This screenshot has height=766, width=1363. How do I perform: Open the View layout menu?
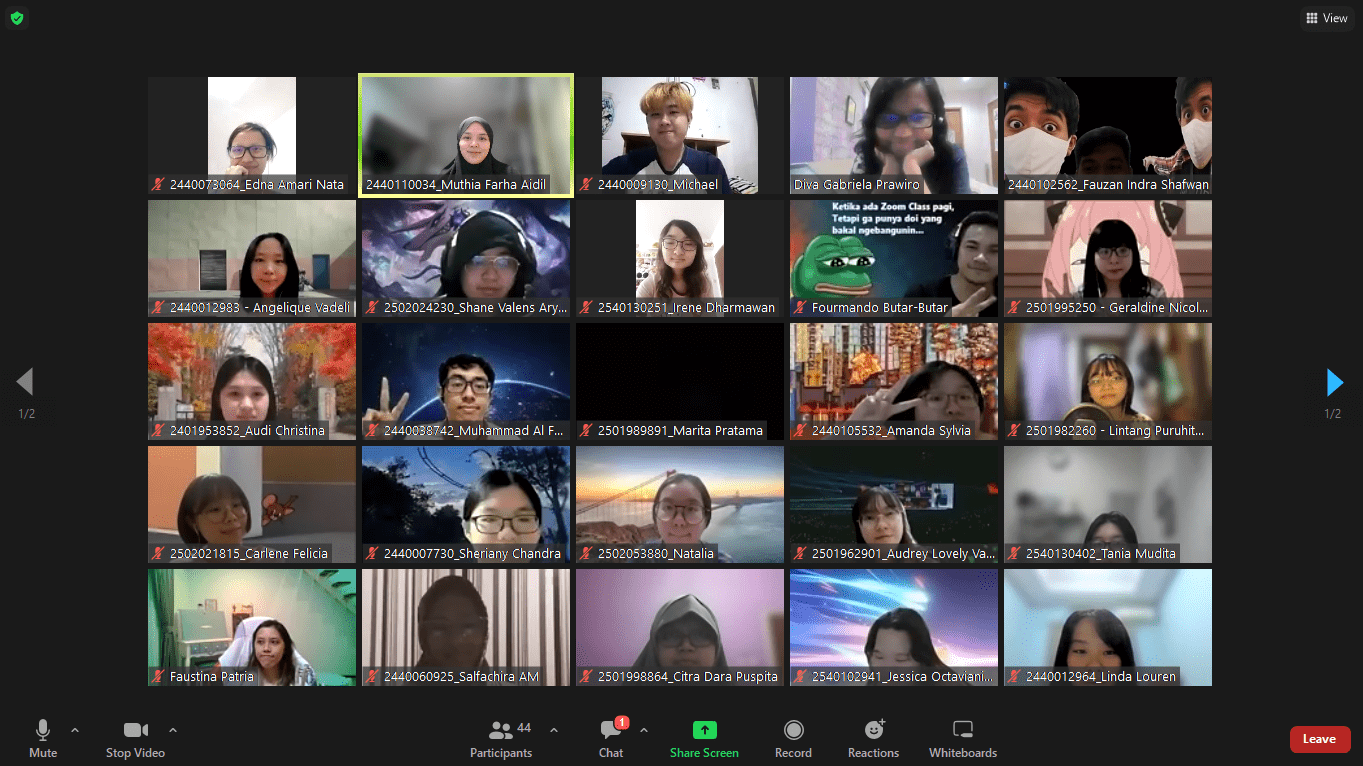[1326, 18]
